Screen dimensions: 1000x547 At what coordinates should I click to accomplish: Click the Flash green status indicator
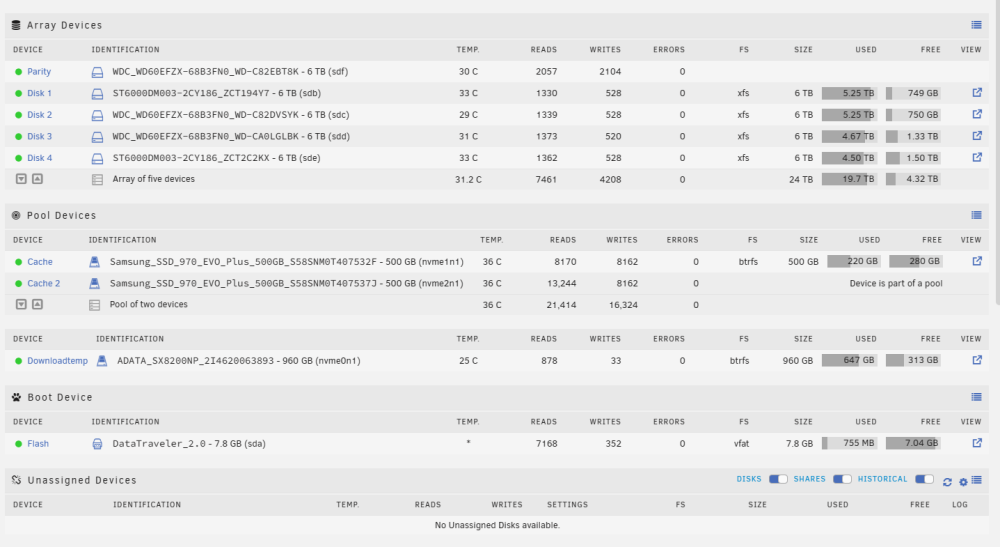point(18,444)
